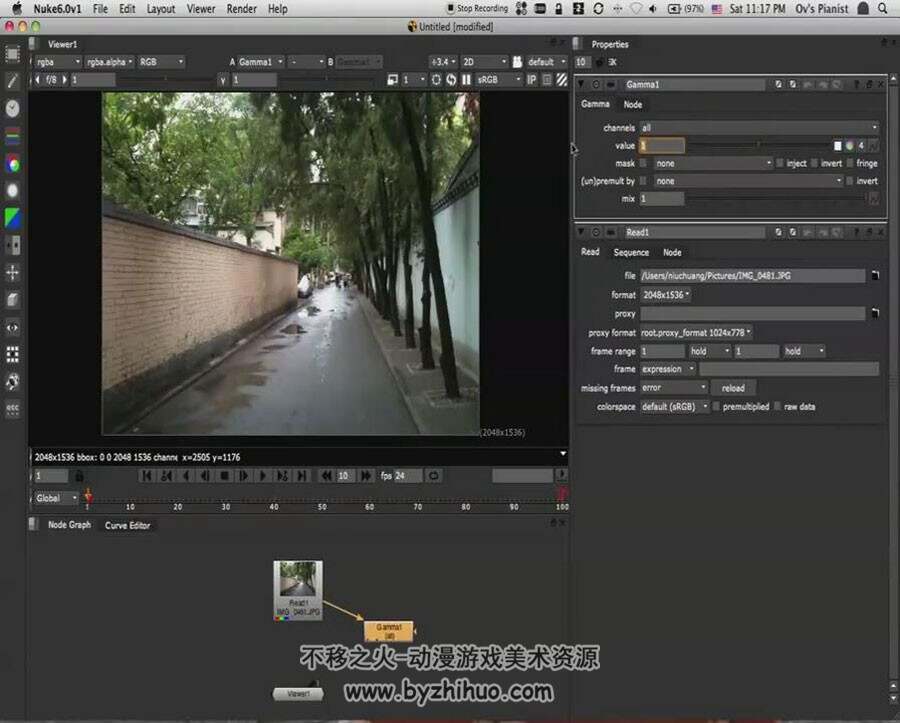Screen dimensions: 900x723
Task: Stop the viewer playback
Action: pos(224,476)
